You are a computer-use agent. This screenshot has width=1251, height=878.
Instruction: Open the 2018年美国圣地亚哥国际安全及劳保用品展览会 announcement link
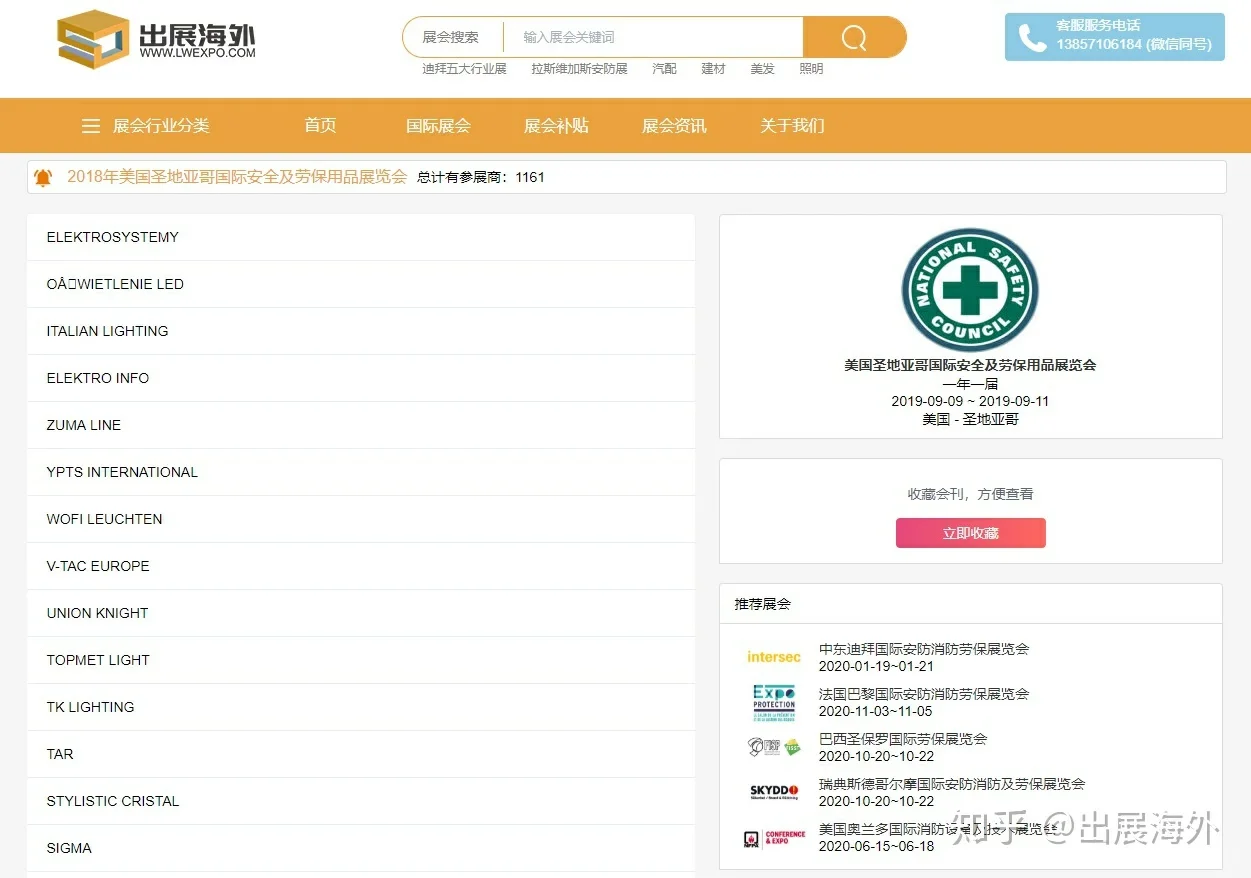pos(236,176)
